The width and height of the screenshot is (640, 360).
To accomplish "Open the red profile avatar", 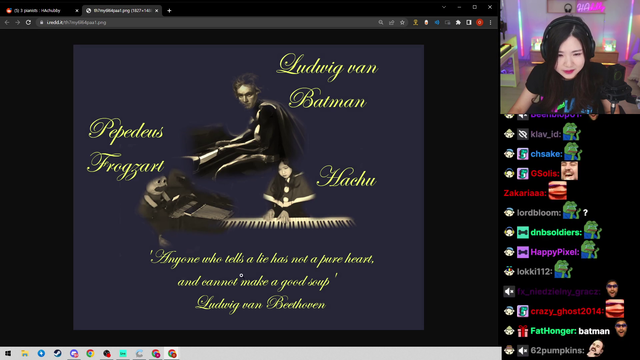I will (480, 22).
